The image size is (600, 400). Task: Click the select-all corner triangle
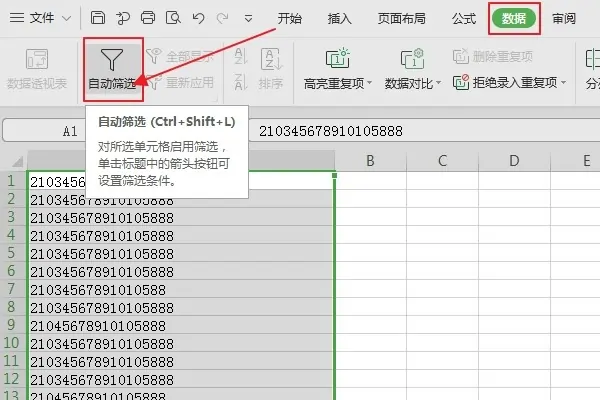[17, 162]
